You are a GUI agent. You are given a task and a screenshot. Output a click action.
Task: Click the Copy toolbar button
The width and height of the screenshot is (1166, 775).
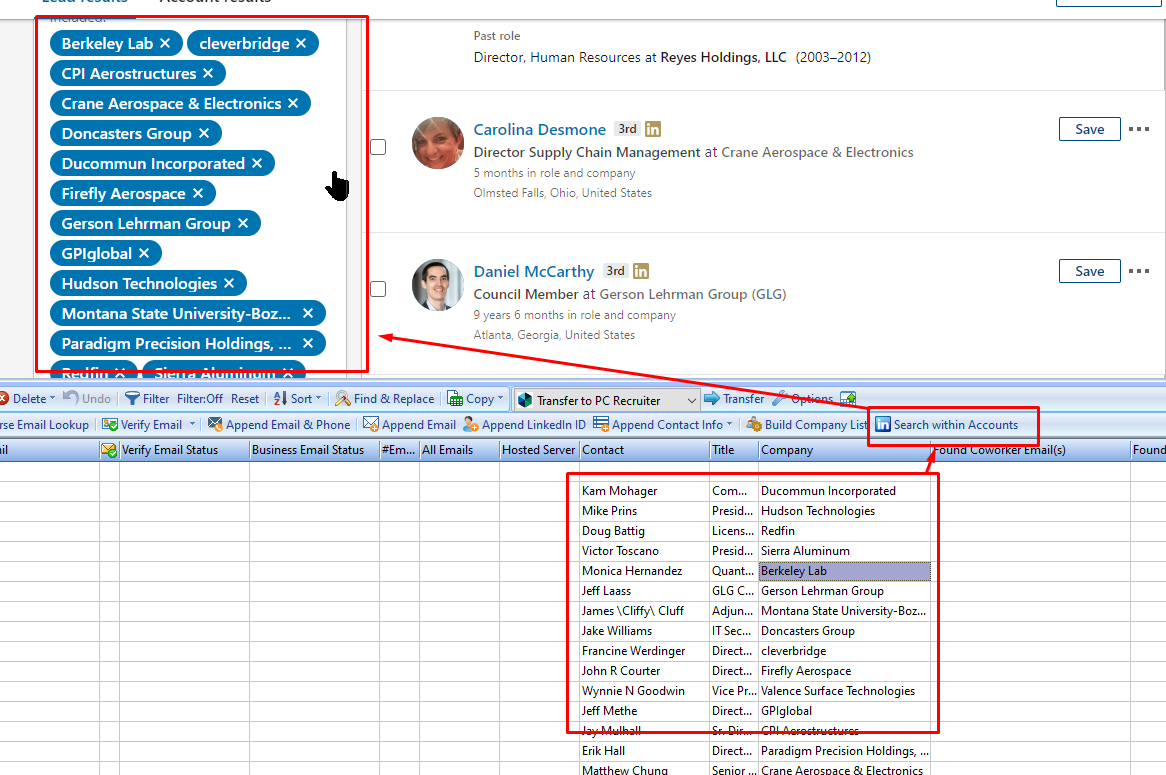click(x=471, y=399)
